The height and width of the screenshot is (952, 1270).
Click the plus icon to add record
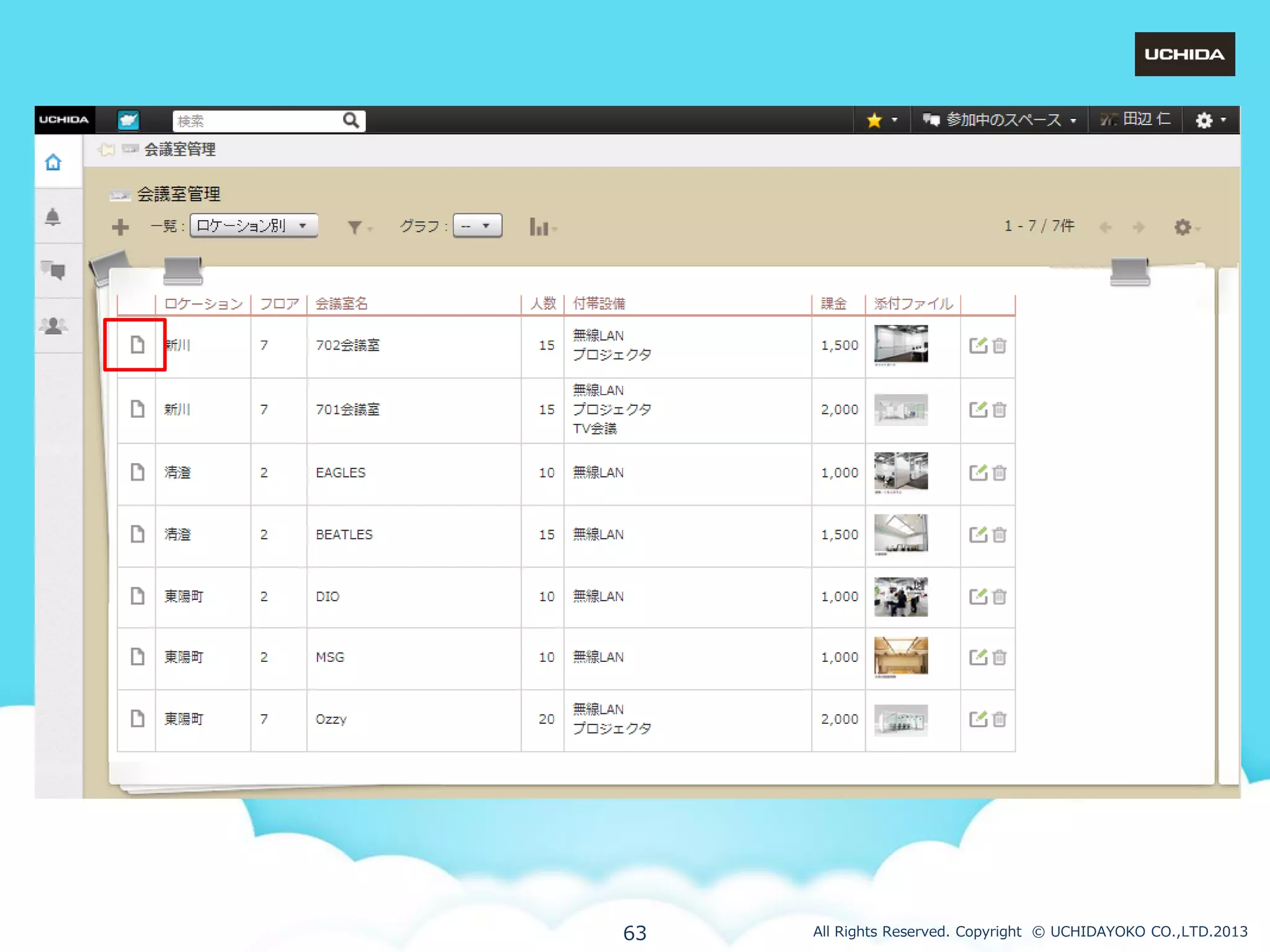coord(120,227)
